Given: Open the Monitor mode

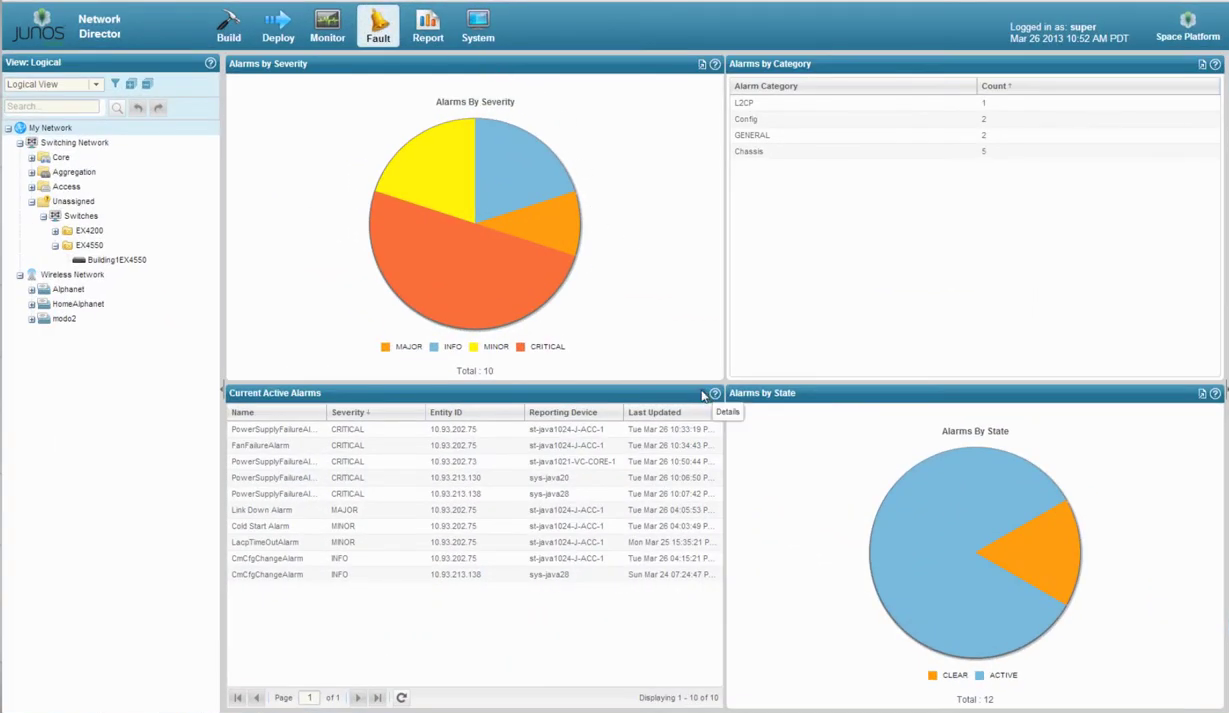Looking at the screenshot, I should point(327,26).
